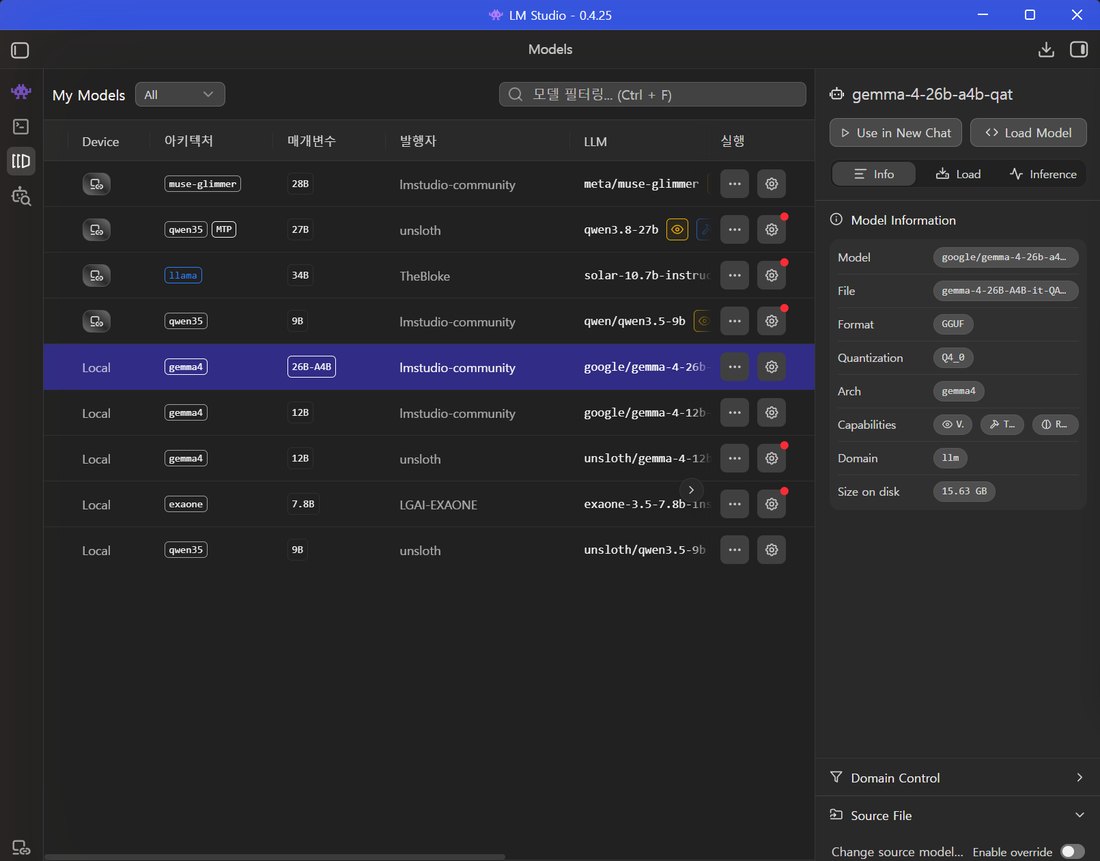
Task: Switch to the Info tab
Action: tap(873, 174)
